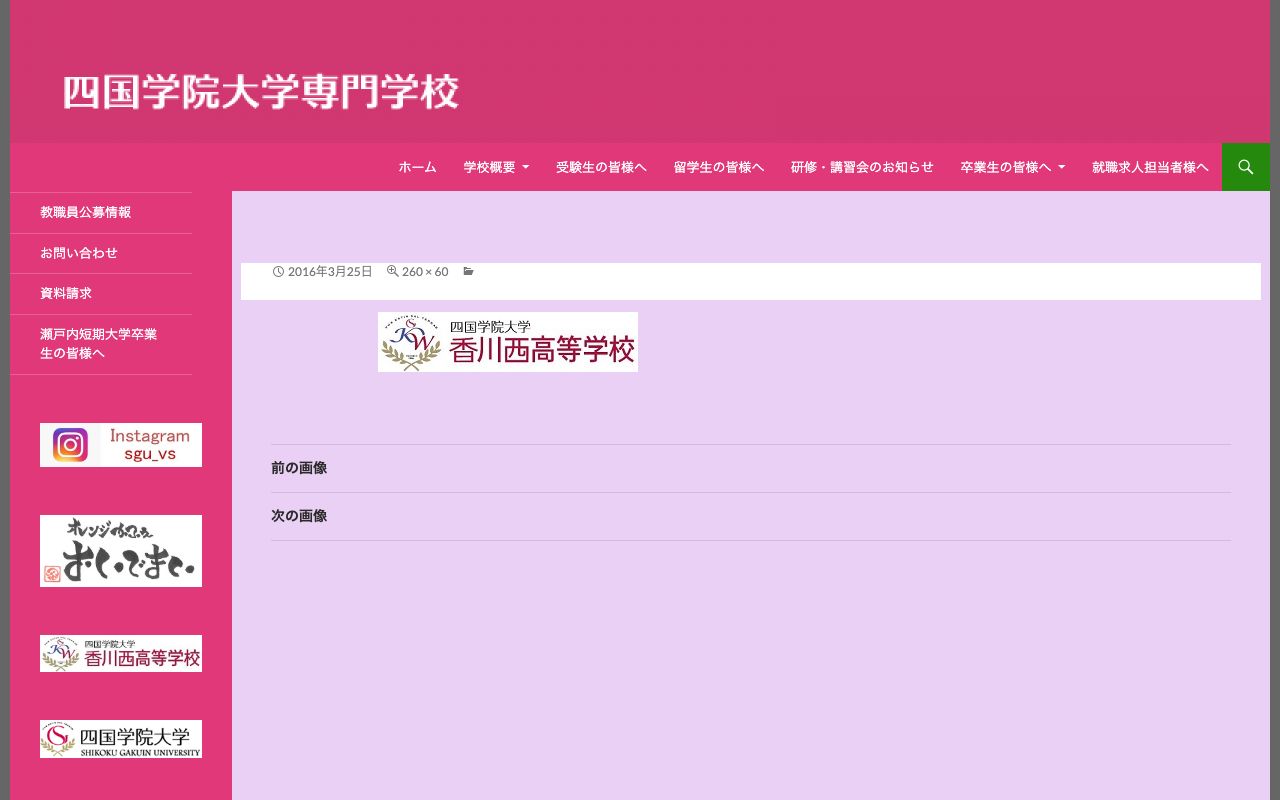The image size is (1280, 800).
Task: Open the 教職員公募情報 sidebar link
Action: point(86,212)
